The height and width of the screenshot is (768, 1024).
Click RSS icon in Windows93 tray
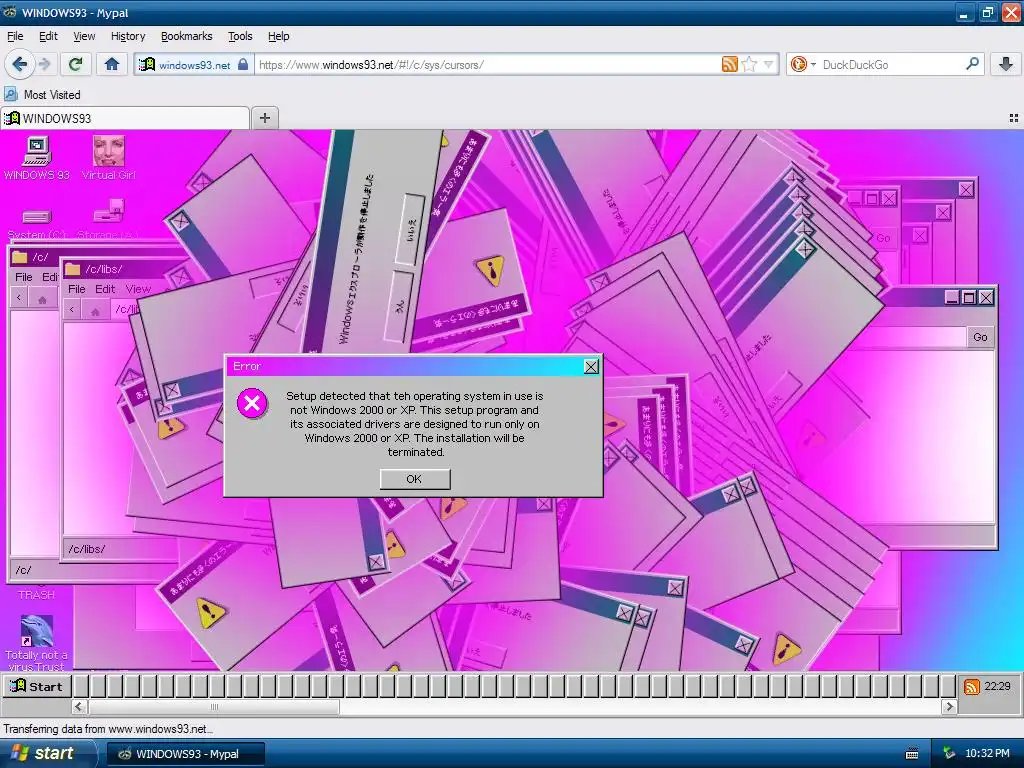pyautogui.click(x=971, y=687)
